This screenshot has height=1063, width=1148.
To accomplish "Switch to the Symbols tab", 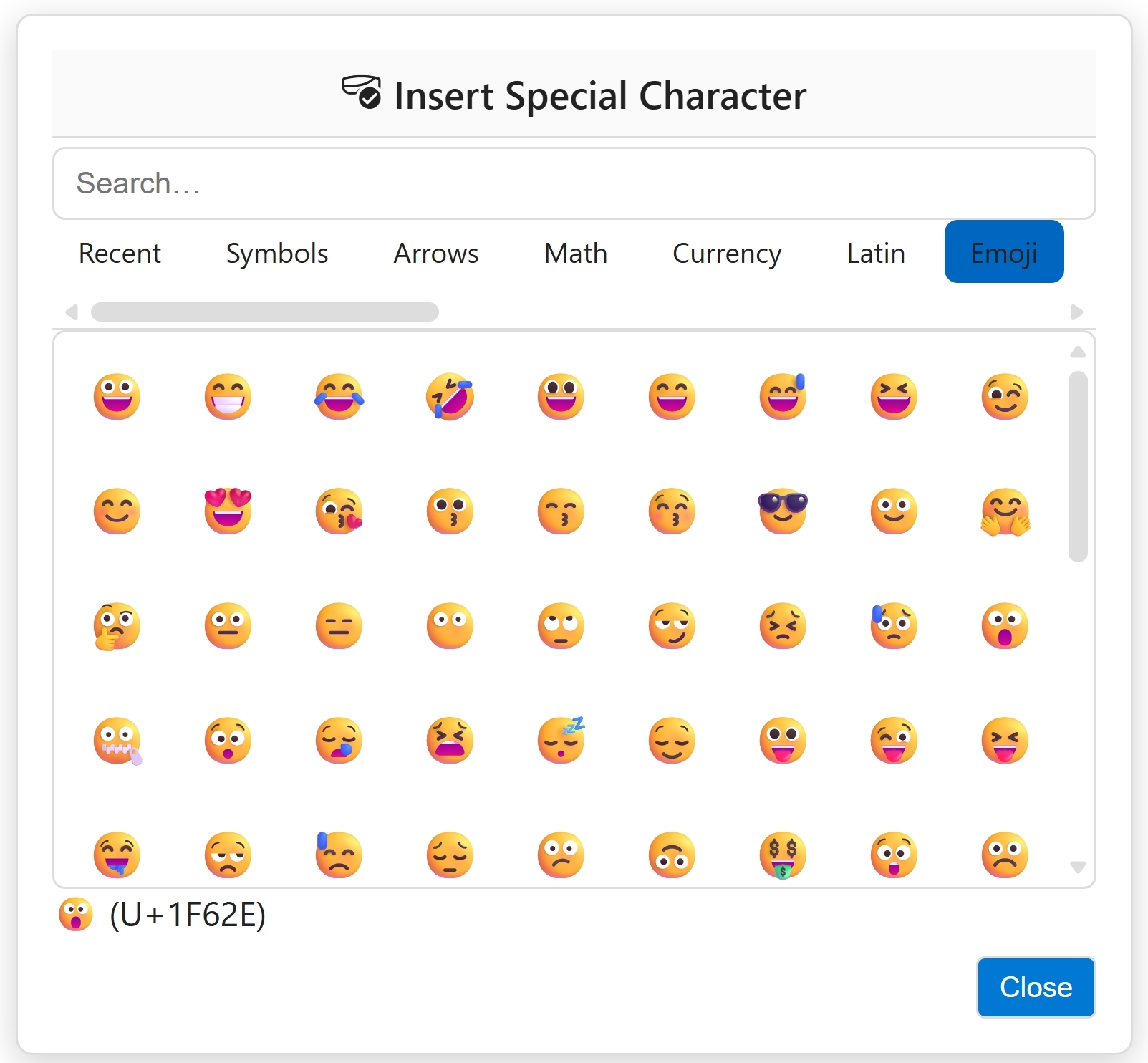I will point(277,253).
